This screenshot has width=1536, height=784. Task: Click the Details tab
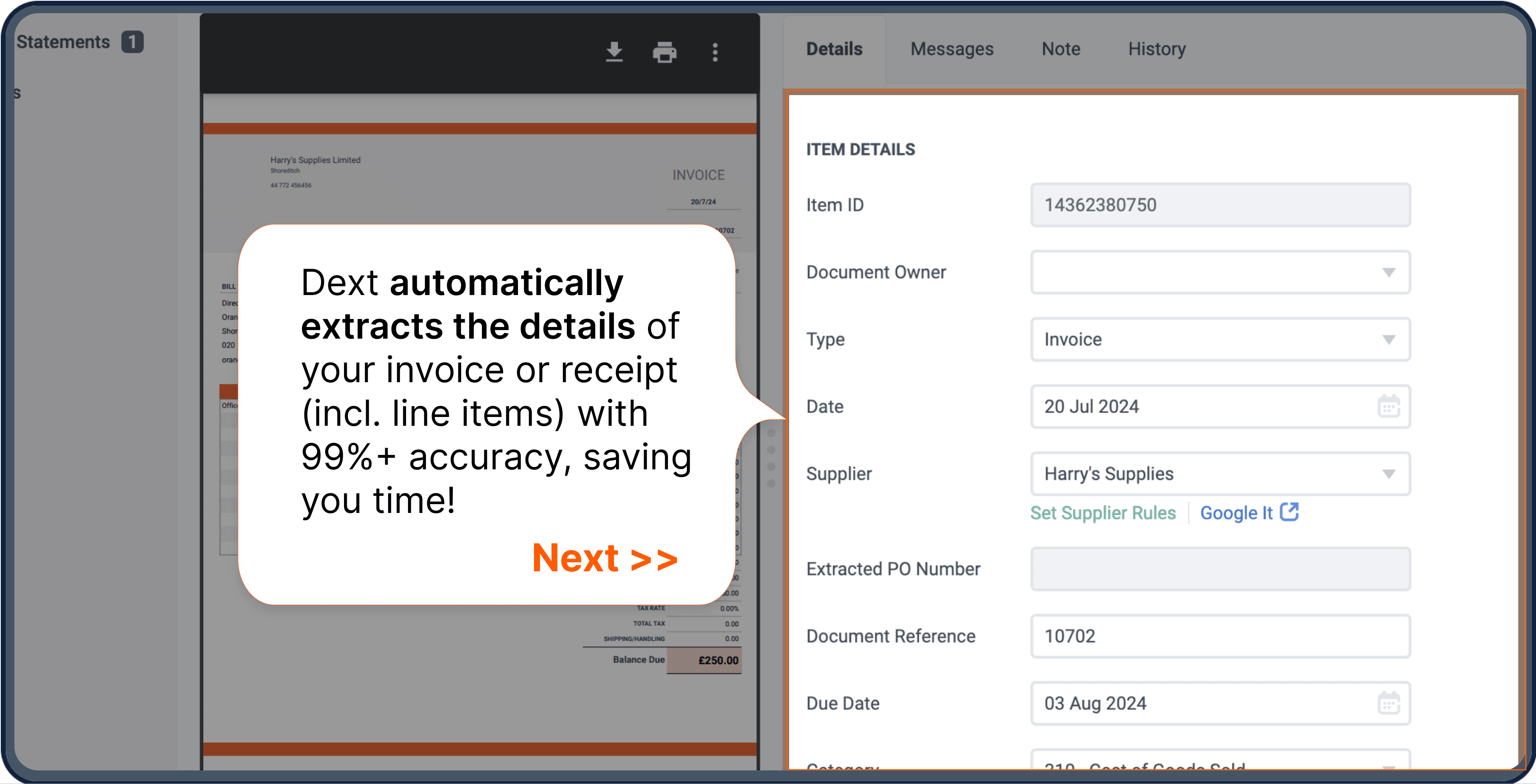[x=836, y=47]
